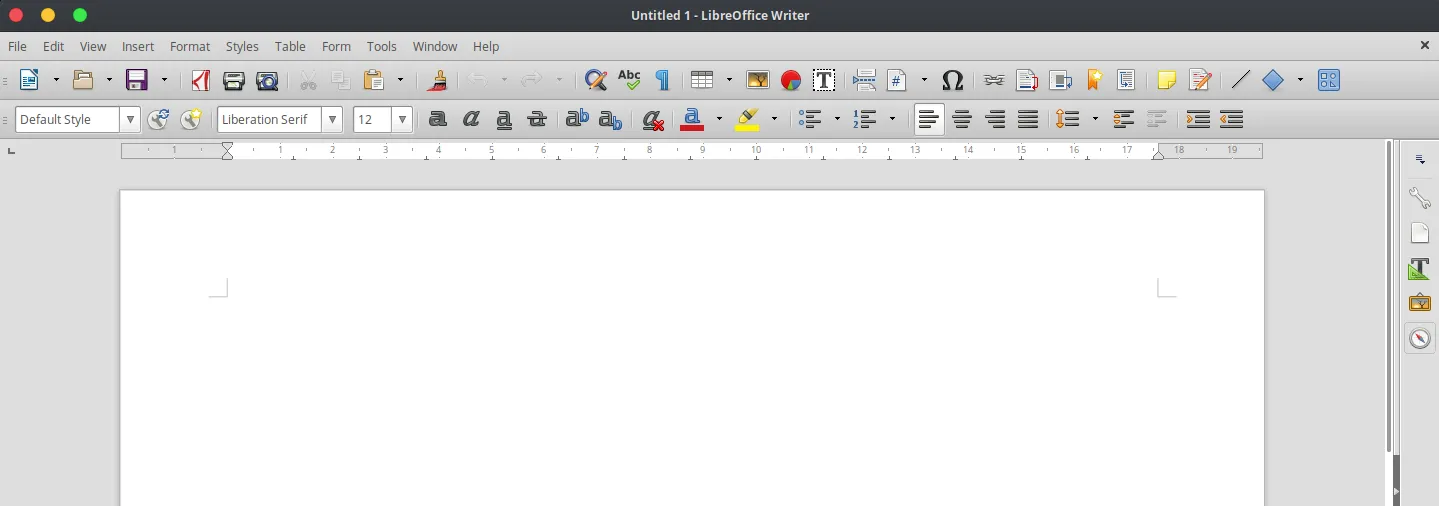Insert a text box
The image size is (1439, 506).
coord(824,80)
